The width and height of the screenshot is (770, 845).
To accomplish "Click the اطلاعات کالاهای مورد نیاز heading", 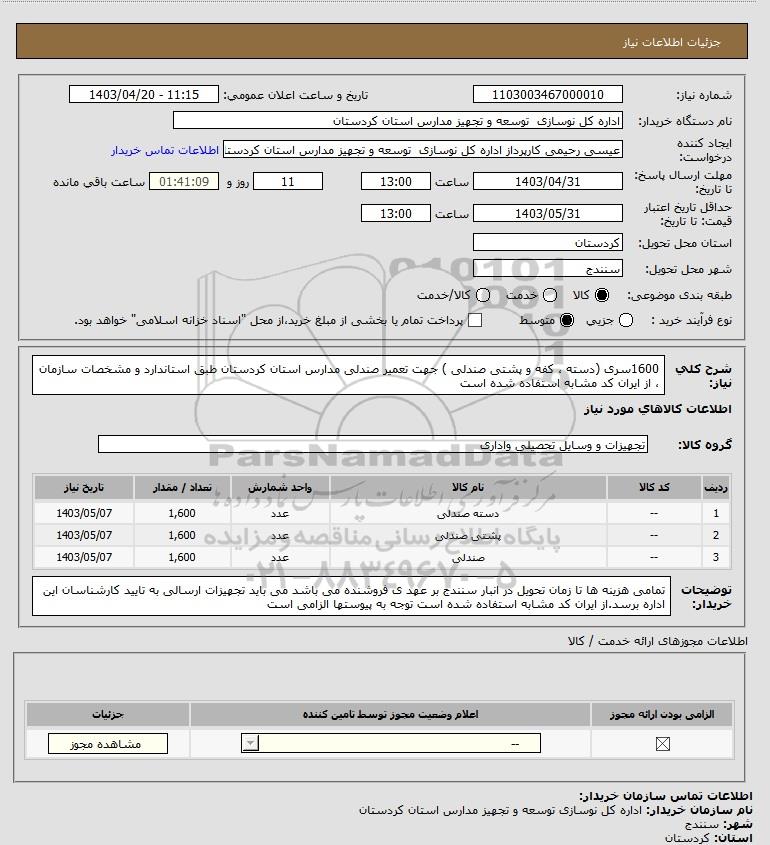I will coord(658,409).
